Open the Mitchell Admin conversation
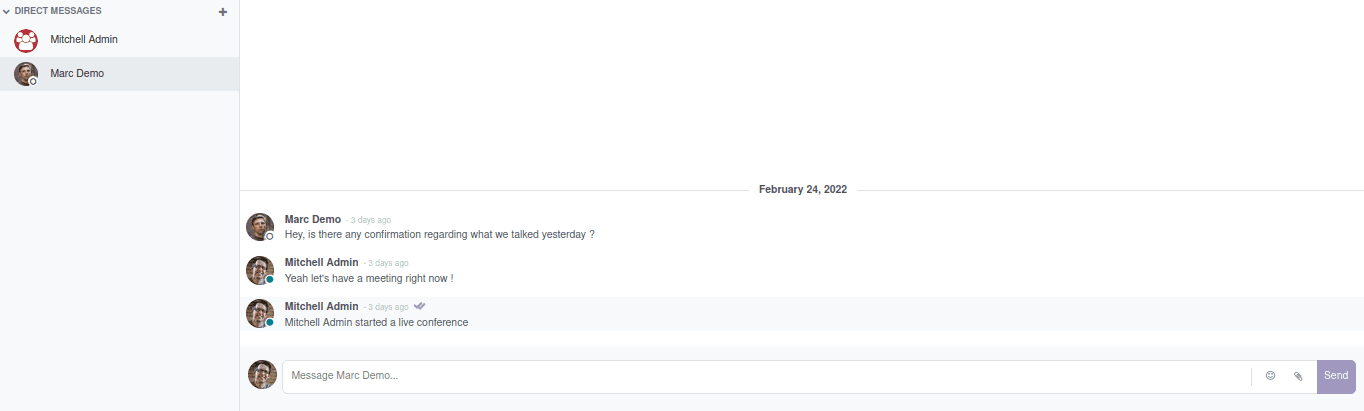The width and height of the screenshot is (1364, 411). coord(84,40)
